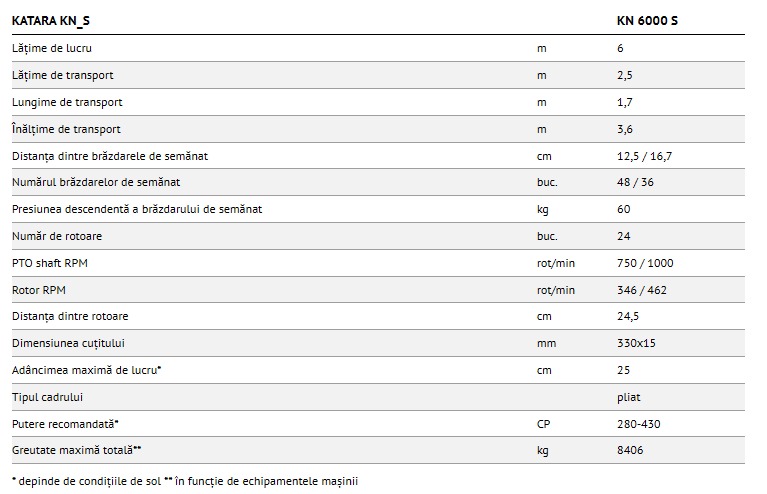Select the 48 / 36 coulter count value

[x=637, y=182]
